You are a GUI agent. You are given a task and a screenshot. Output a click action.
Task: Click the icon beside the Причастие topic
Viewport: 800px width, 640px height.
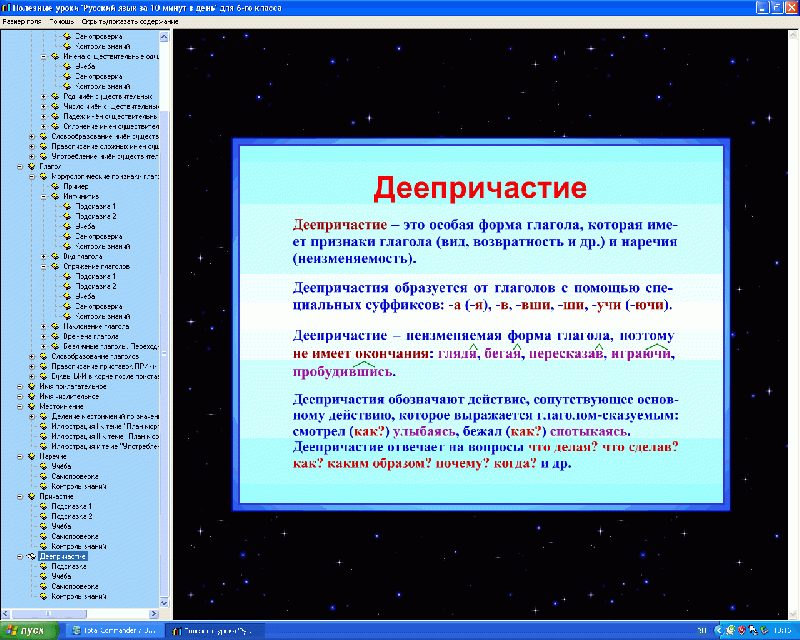click(x=32, y=497)
